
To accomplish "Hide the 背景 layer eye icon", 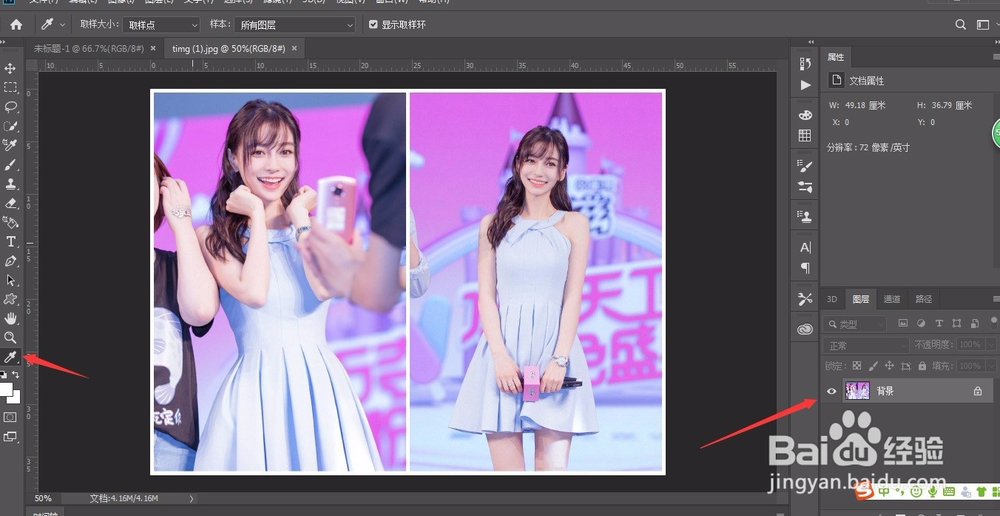I will [831, 391].
